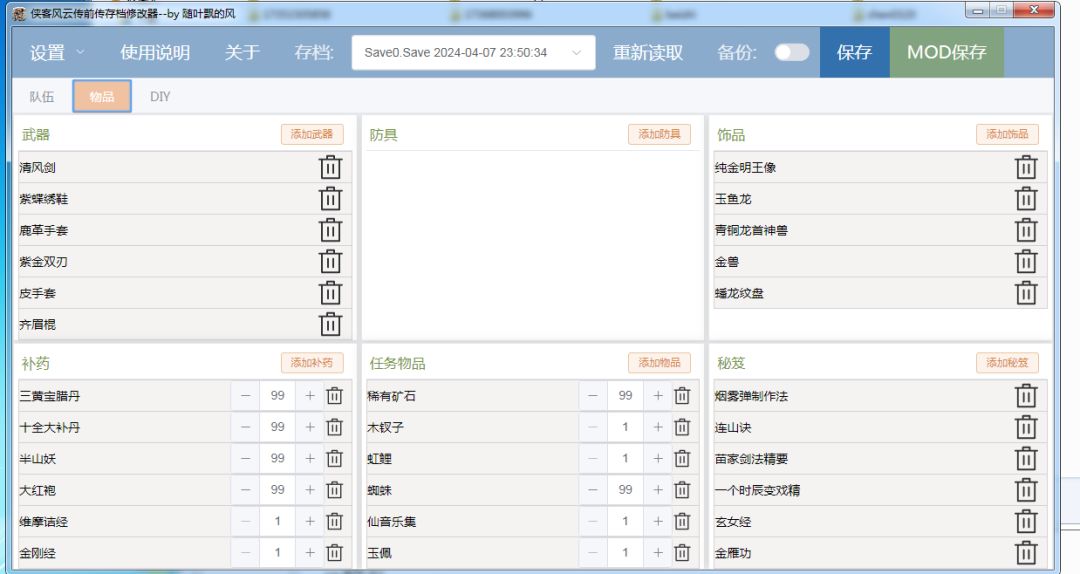Delete the 仙音乐集 quest item
1080x574 pixels.
pos(682,522)
